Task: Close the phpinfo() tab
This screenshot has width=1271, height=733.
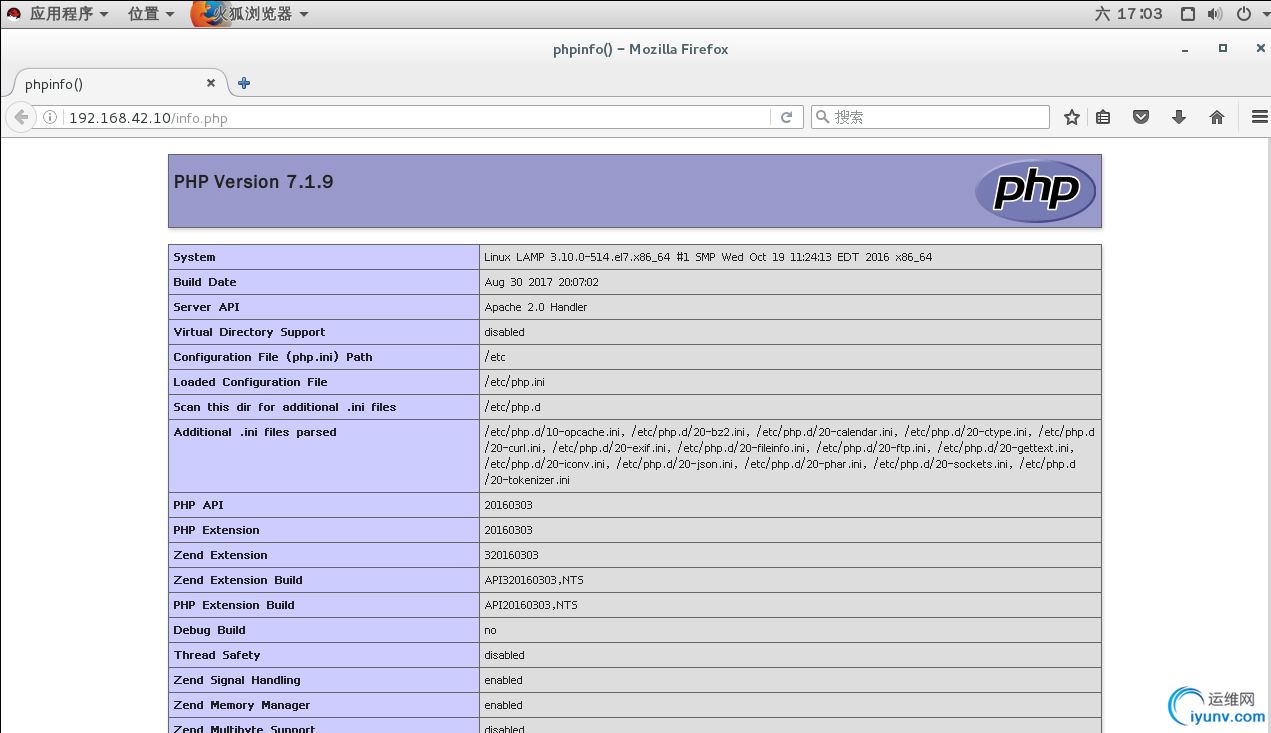Action: (211, 84)
